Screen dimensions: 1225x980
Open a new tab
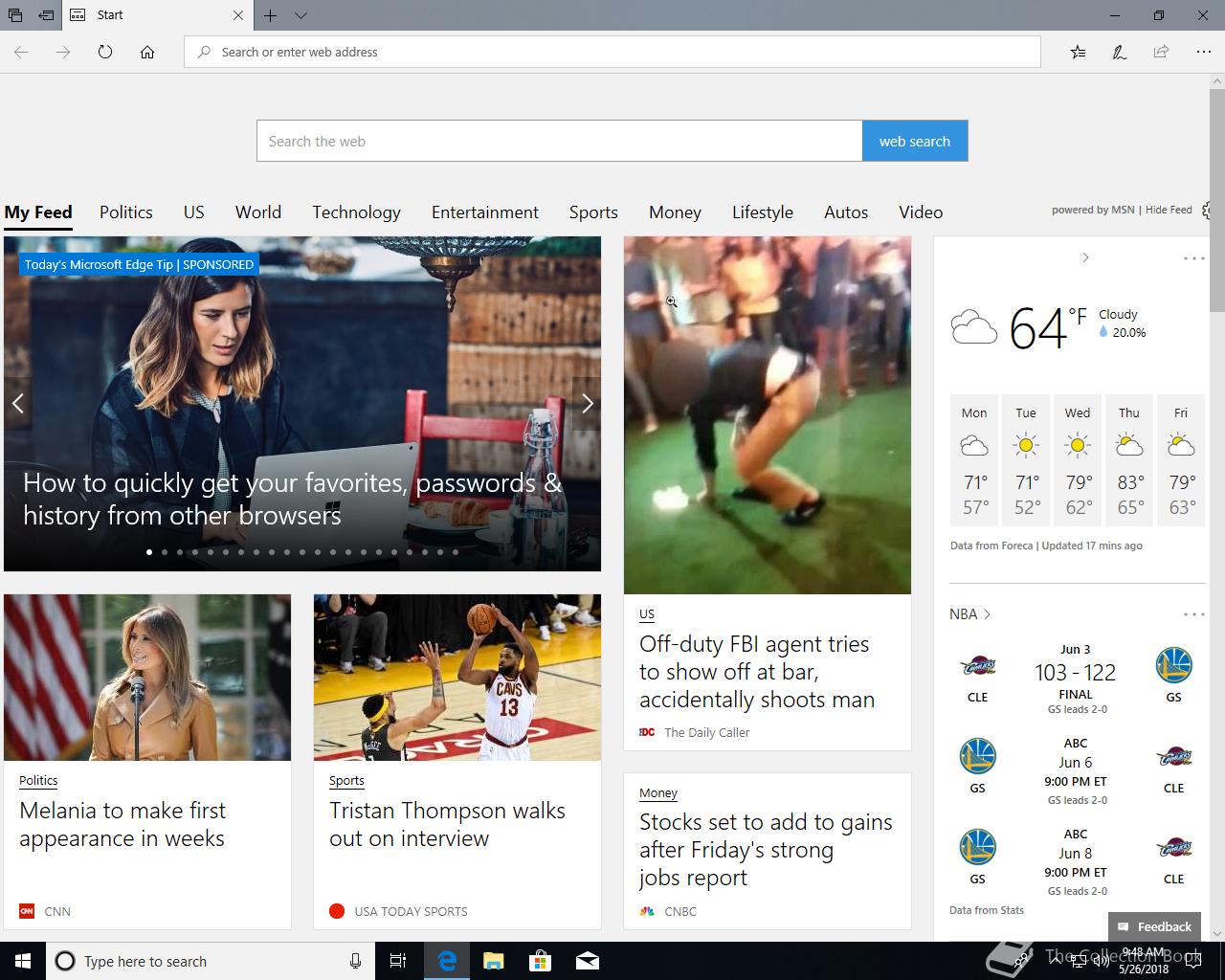click(x=271, y=15)
